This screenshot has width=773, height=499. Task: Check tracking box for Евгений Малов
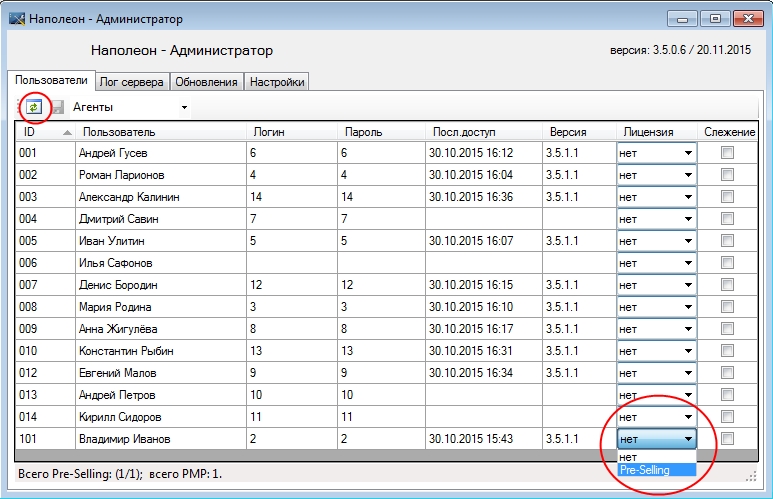[727, 373]
